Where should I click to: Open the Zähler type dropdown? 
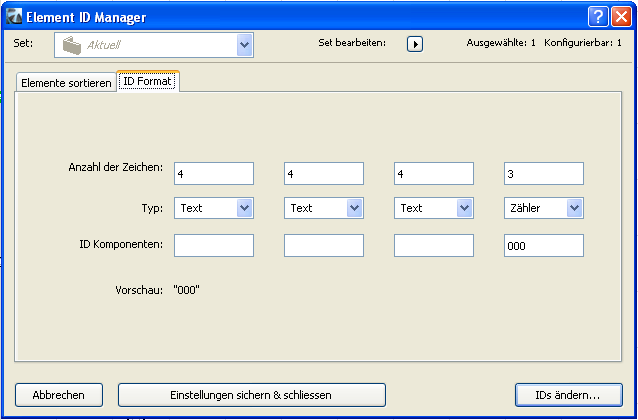(x=574, y=208)
